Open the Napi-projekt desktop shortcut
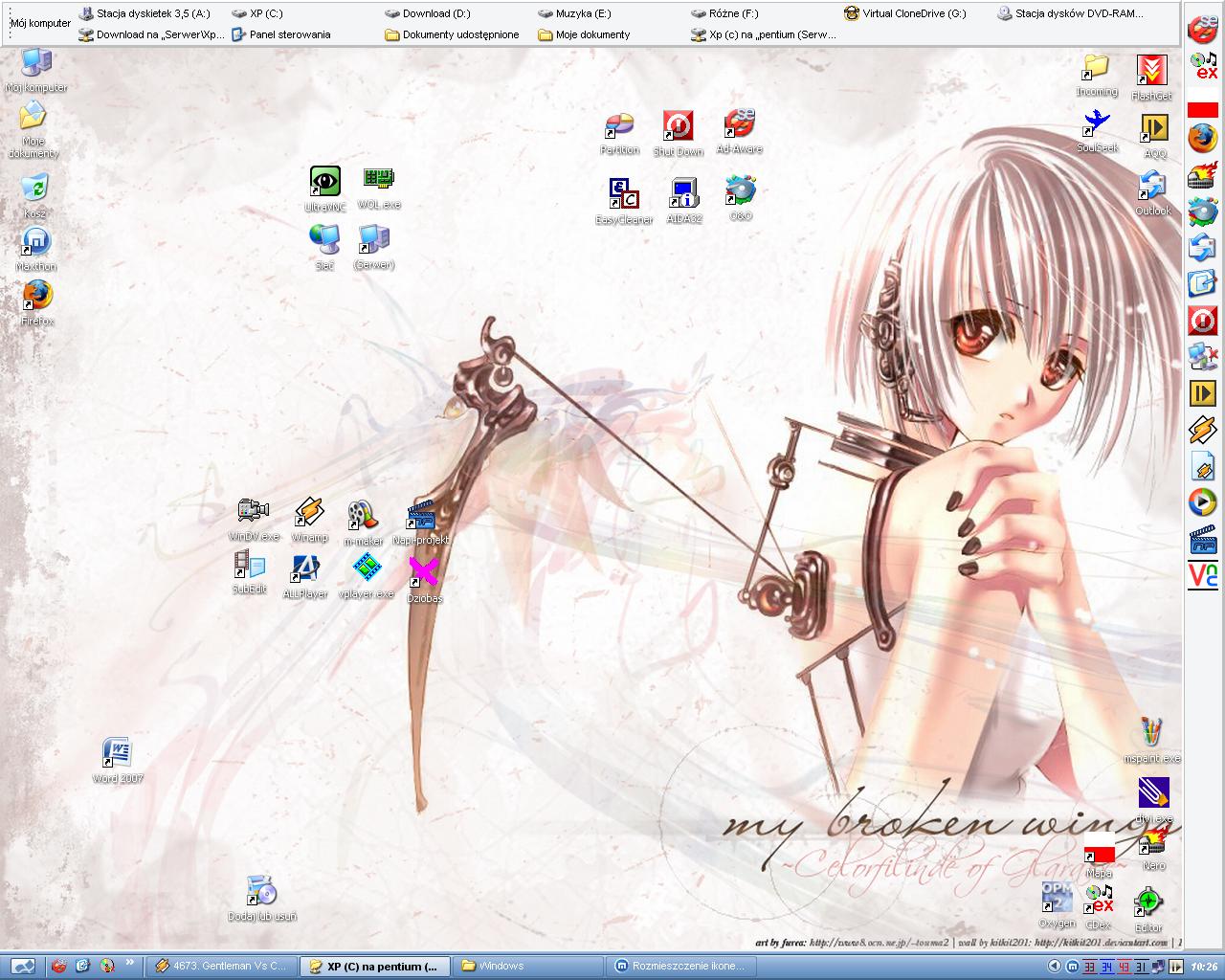Screen dimensions: 1225x980 [421, 523]
